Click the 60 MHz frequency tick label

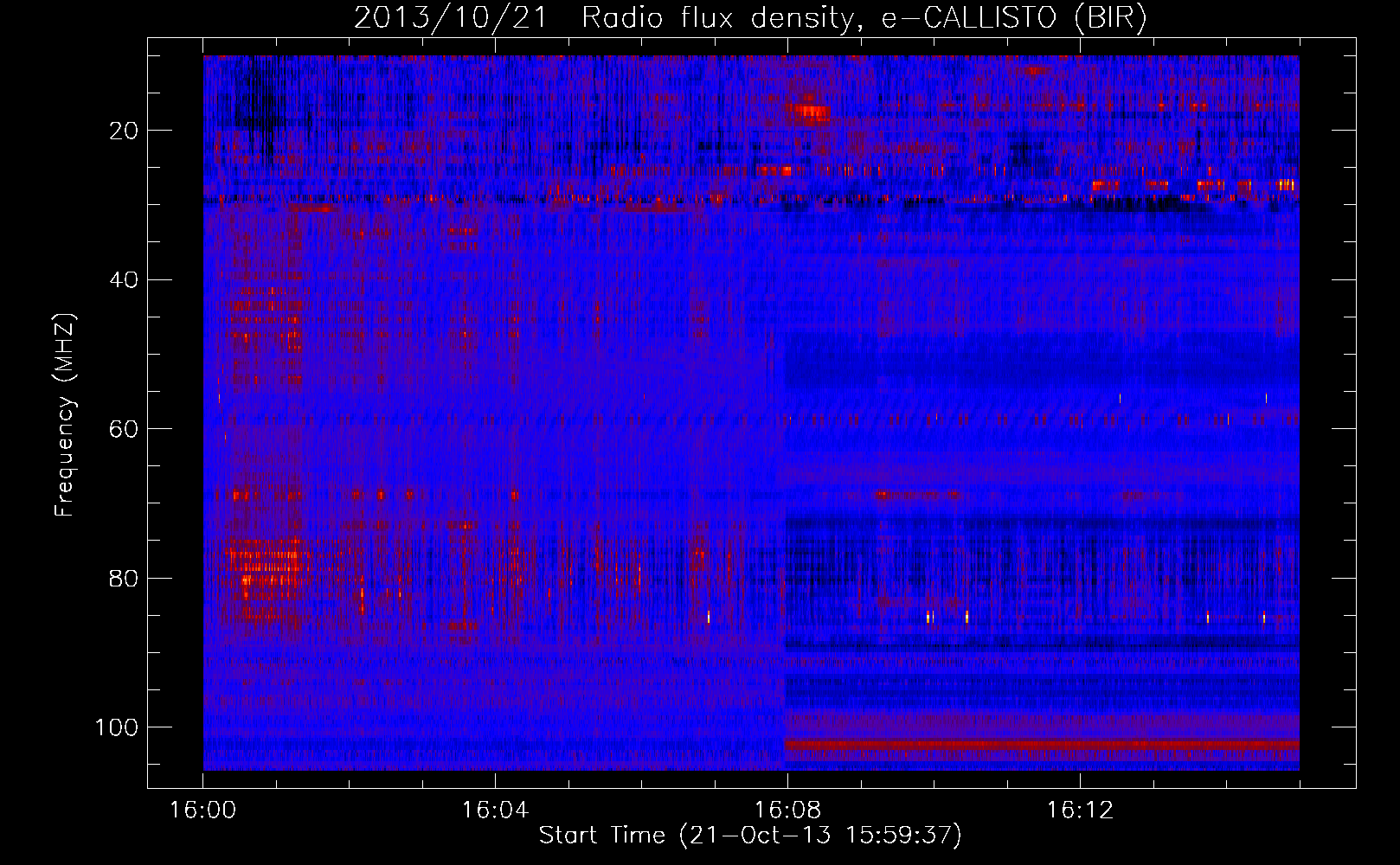pyautogui.click(x=124, y=429)
